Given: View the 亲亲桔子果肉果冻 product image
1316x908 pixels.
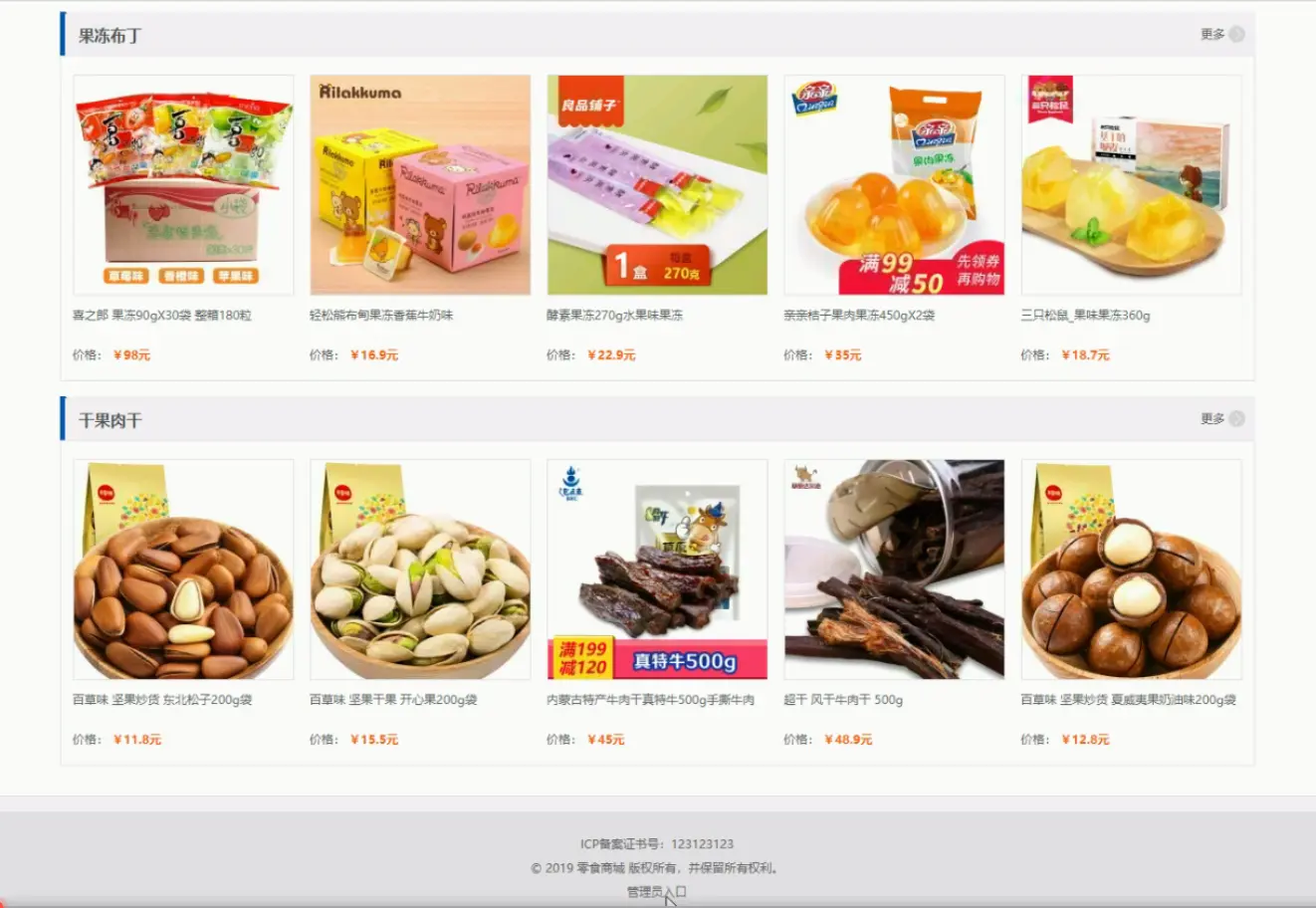Looking at the screenshot, I should point(894,185).
